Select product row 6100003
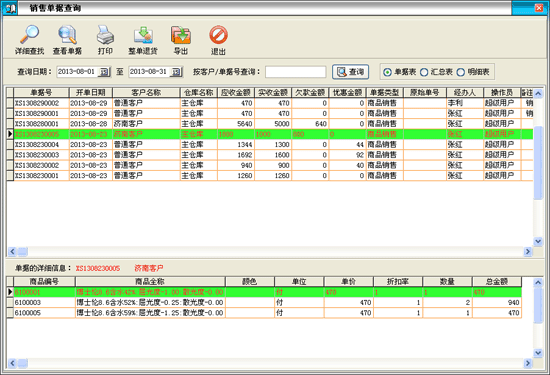The width and height of the screenshot is (550, 375). (264, 302)
